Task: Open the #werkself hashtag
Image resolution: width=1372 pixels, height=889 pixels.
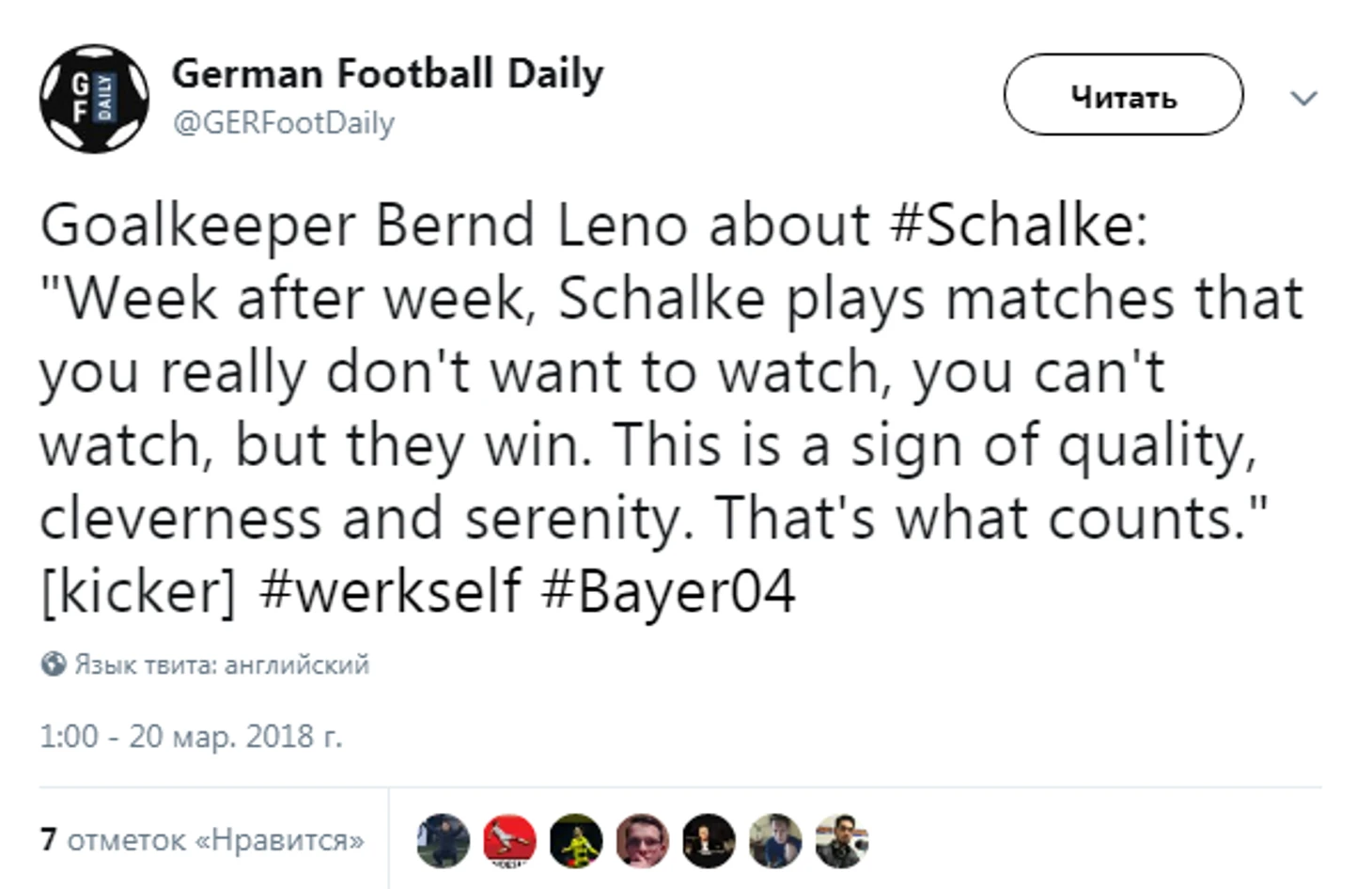Action: tap(389, 591)
